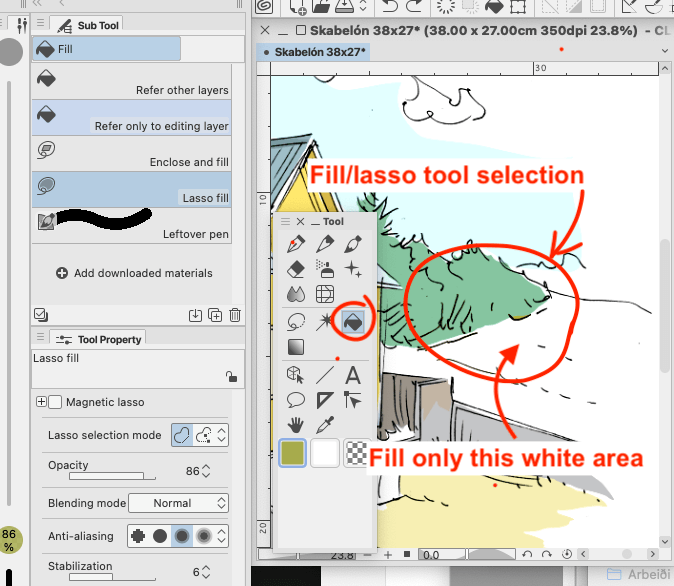Image resolution: width=674 pixels, height=586 pixels.
Task: Select the Blend tool
Action: tap(296, 295)
